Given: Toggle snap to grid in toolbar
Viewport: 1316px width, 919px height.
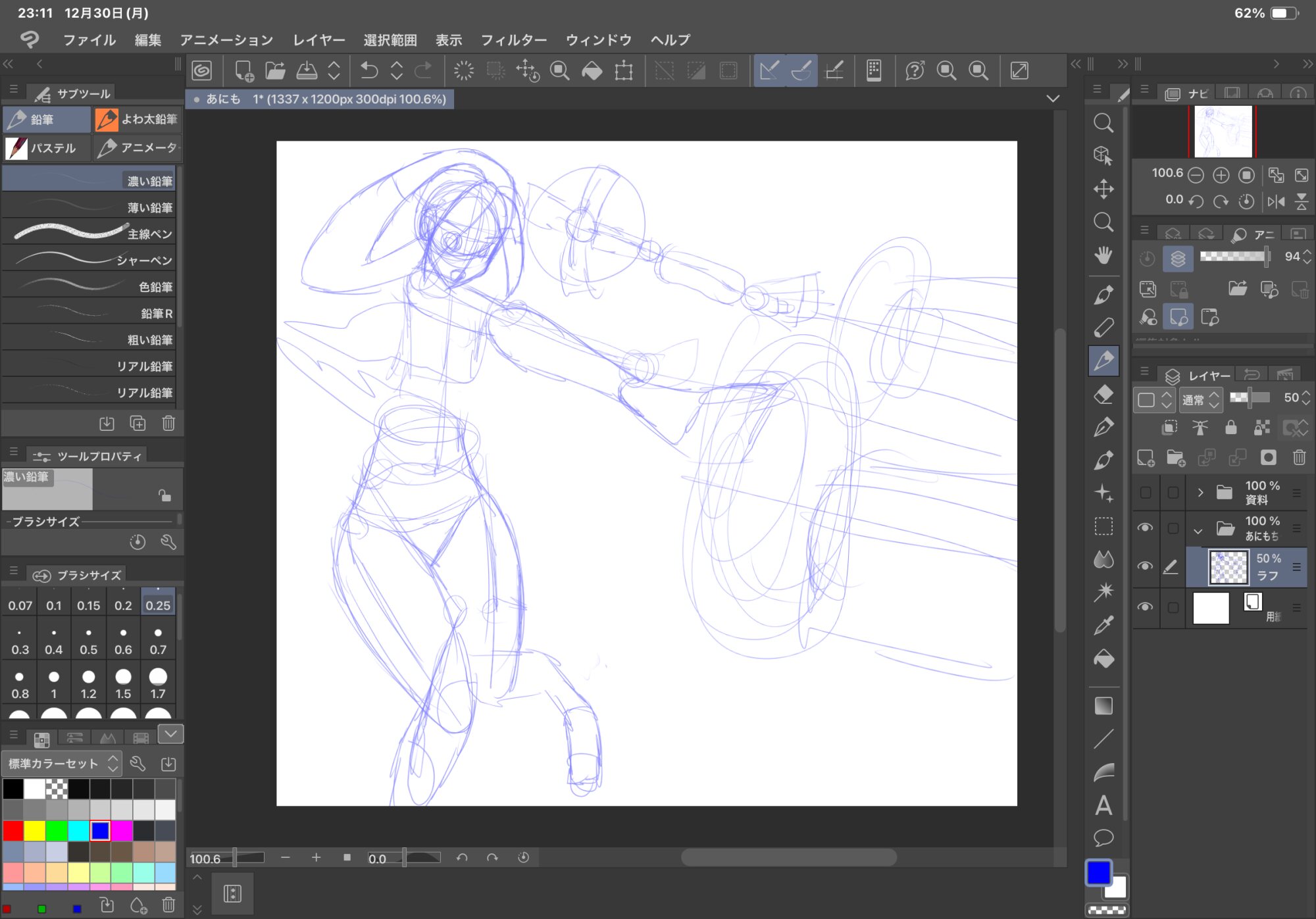Looking at the screenshot, I should pos(834,70).
